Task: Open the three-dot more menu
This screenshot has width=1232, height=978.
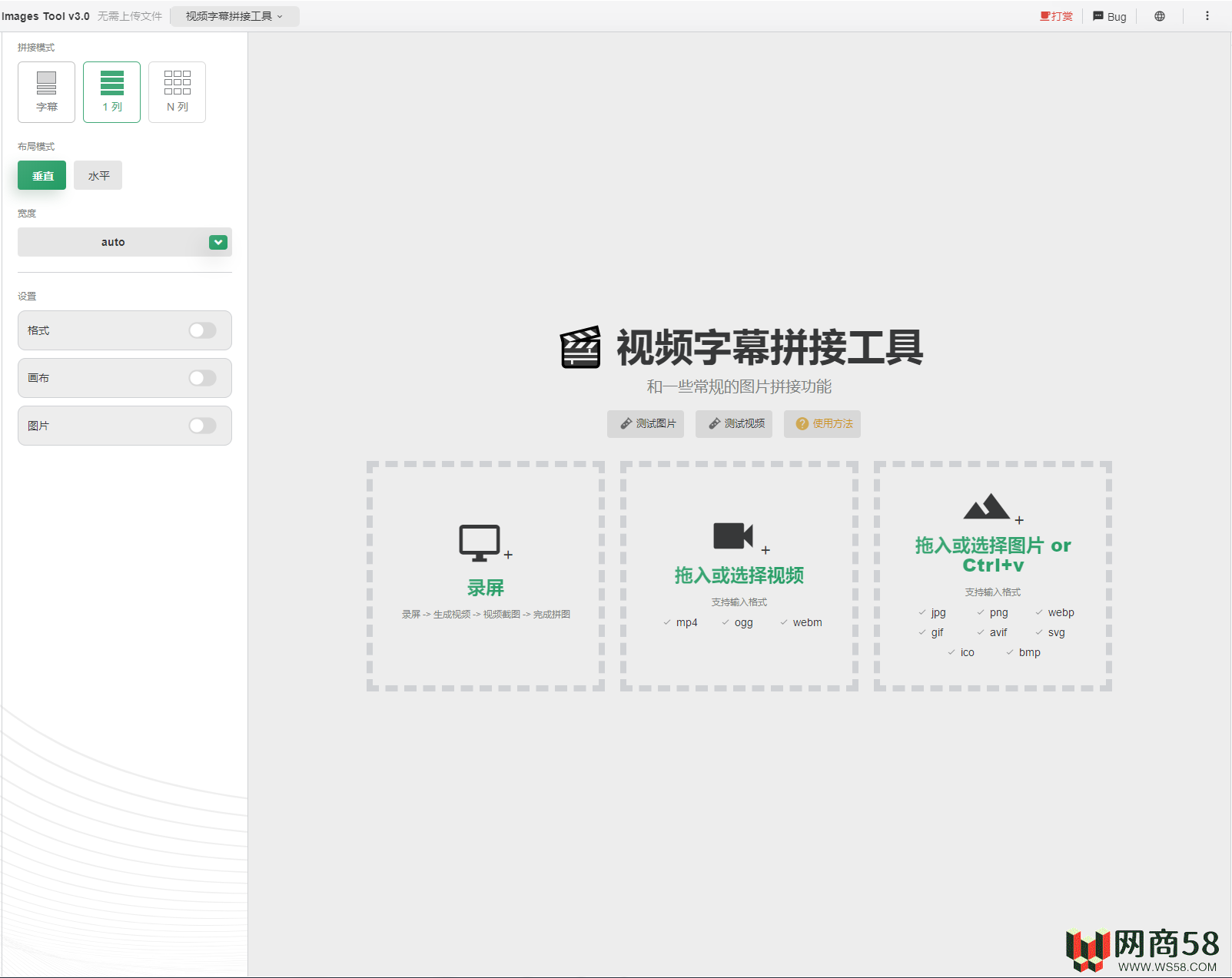Action: pyautogui.click(x=1207, y=16)
